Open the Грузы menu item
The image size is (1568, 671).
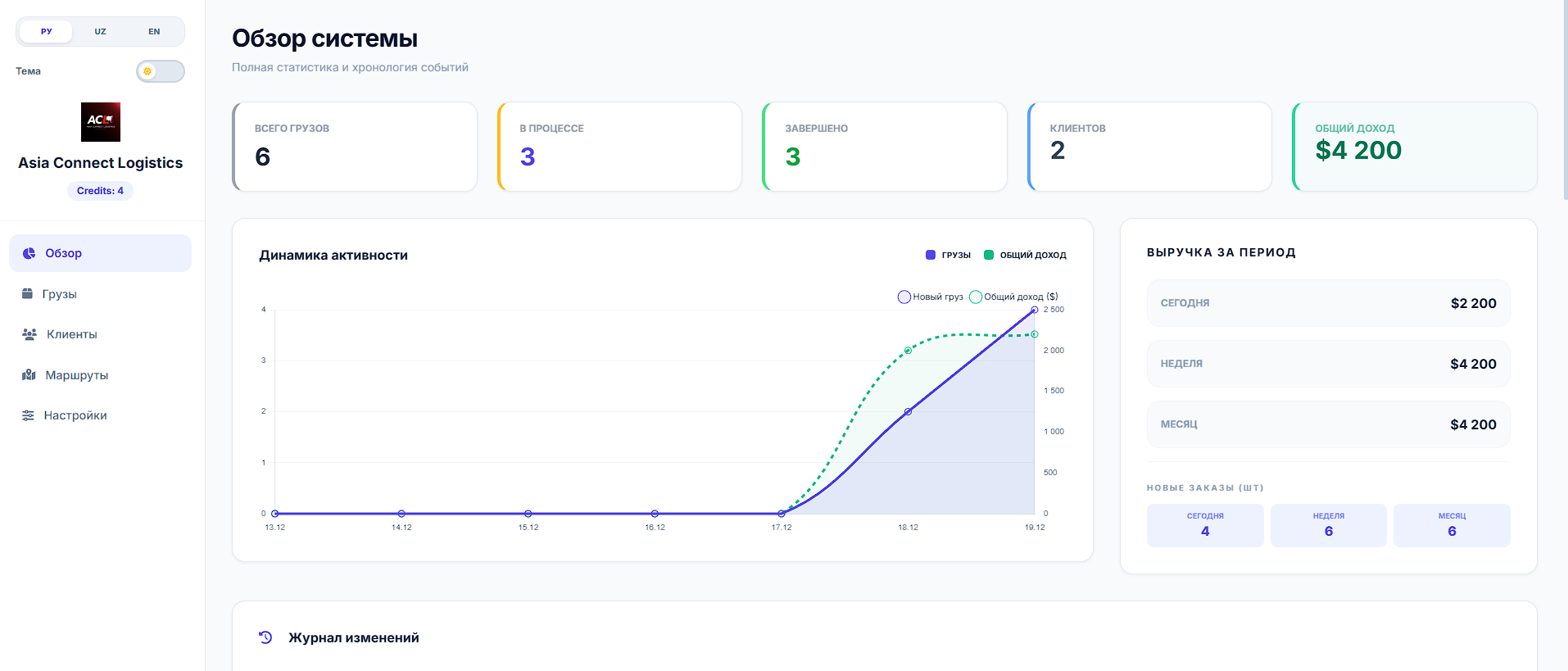pyautogui.click(x=59, y=294)
